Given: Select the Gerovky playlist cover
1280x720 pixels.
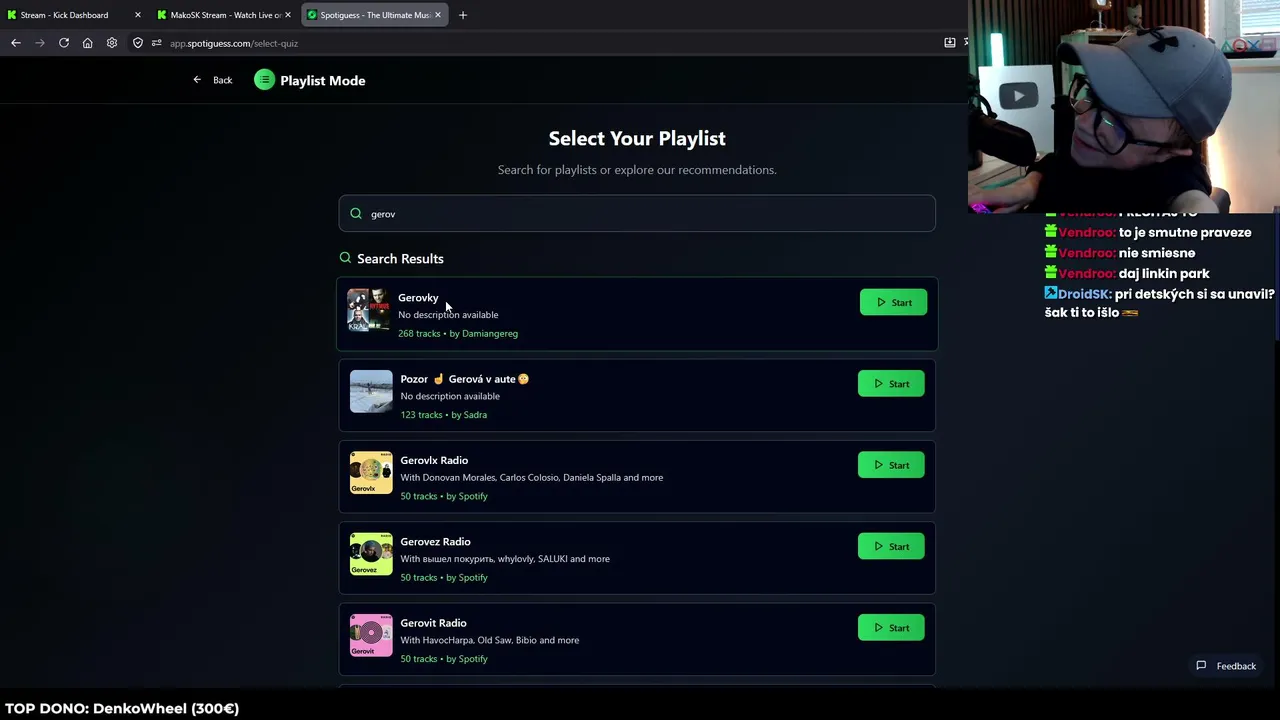Looking at the screenshot, I should pyautogui.click(x=369, y=310).
